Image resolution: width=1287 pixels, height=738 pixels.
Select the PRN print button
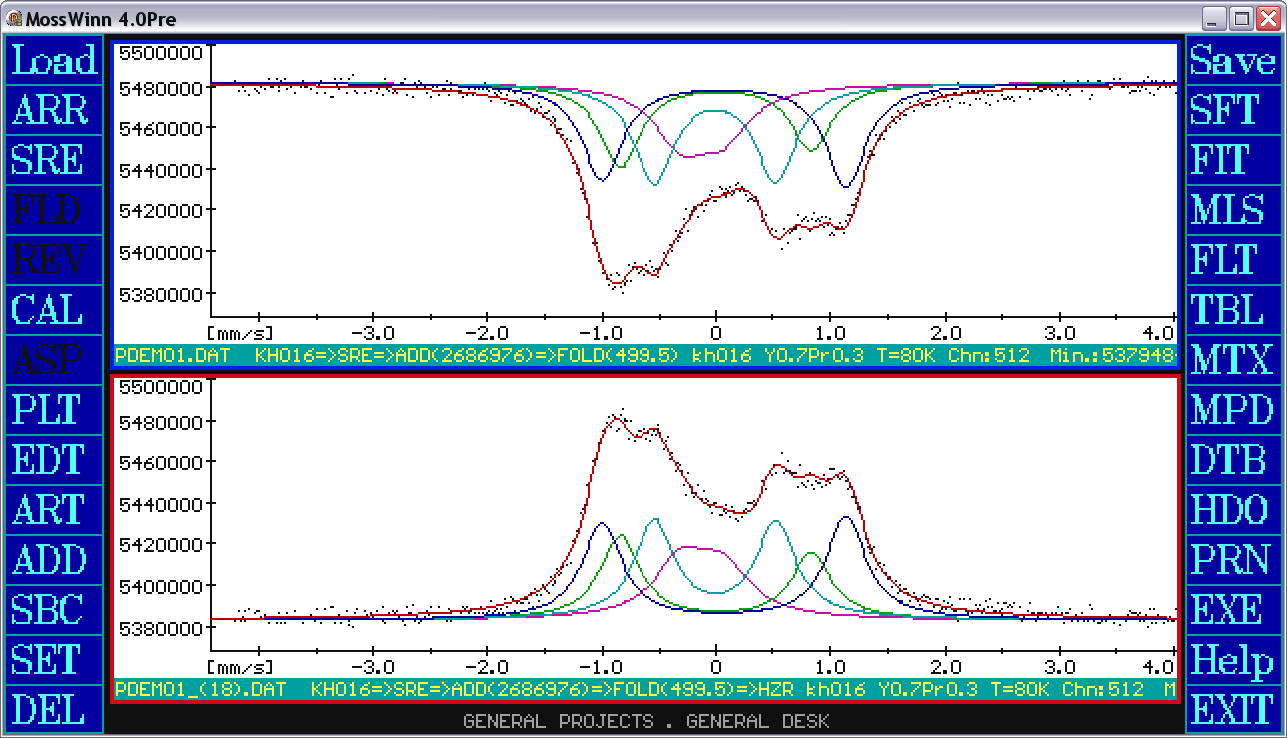click(1232, 560)
